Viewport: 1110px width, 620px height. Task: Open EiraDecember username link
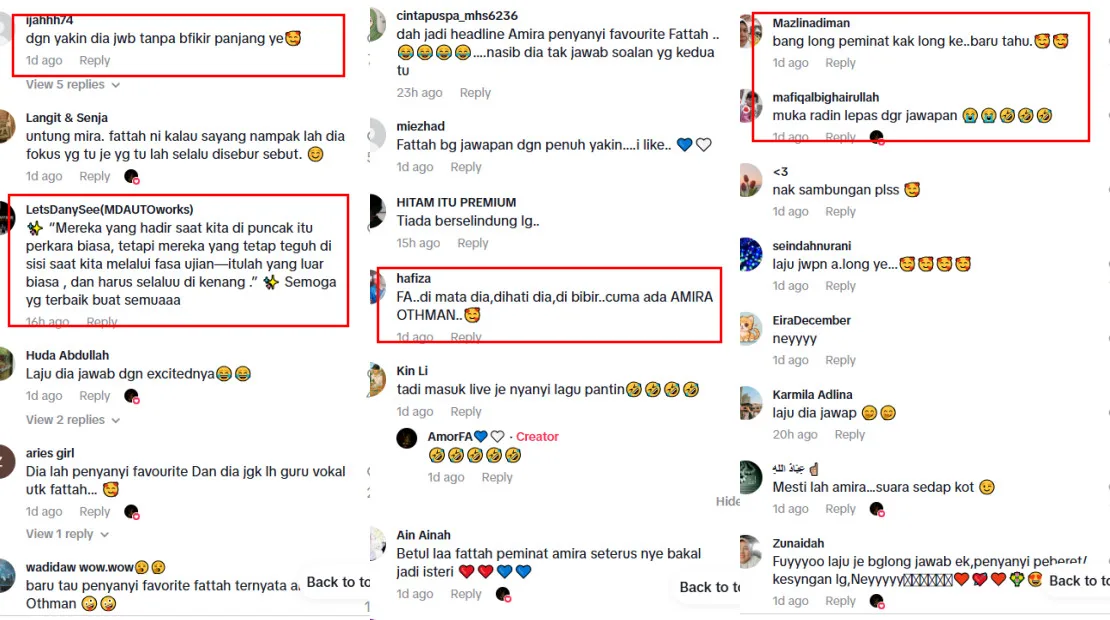pyautogui.click(x=811, y=321)
